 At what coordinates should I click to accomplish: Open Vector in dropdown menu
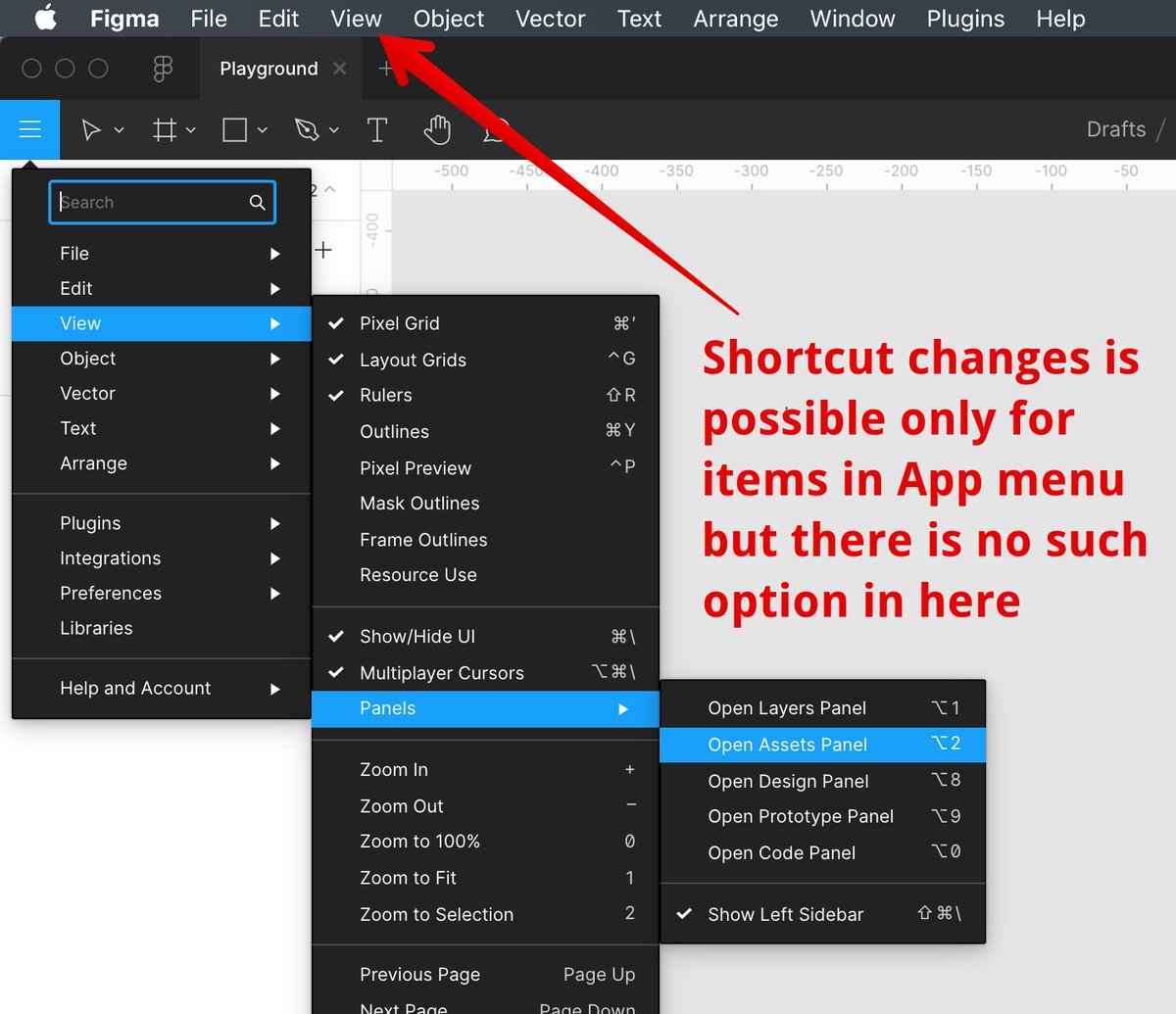162,394
